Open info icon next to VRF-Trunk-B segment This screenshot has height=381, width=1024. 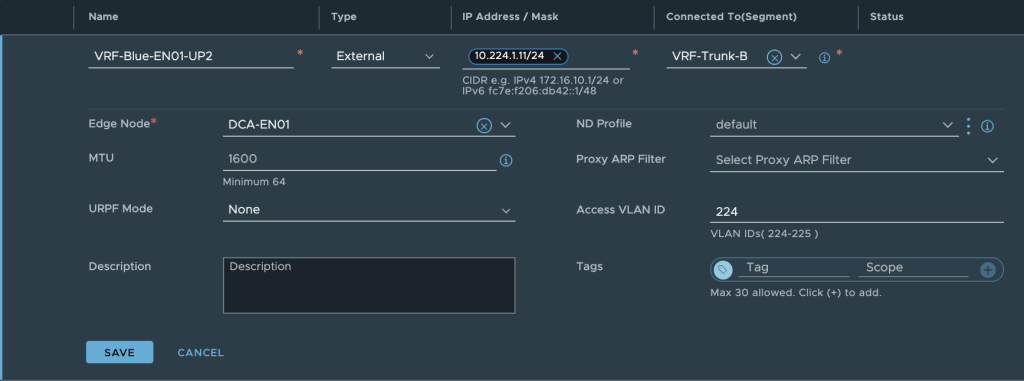pos(824,58)
